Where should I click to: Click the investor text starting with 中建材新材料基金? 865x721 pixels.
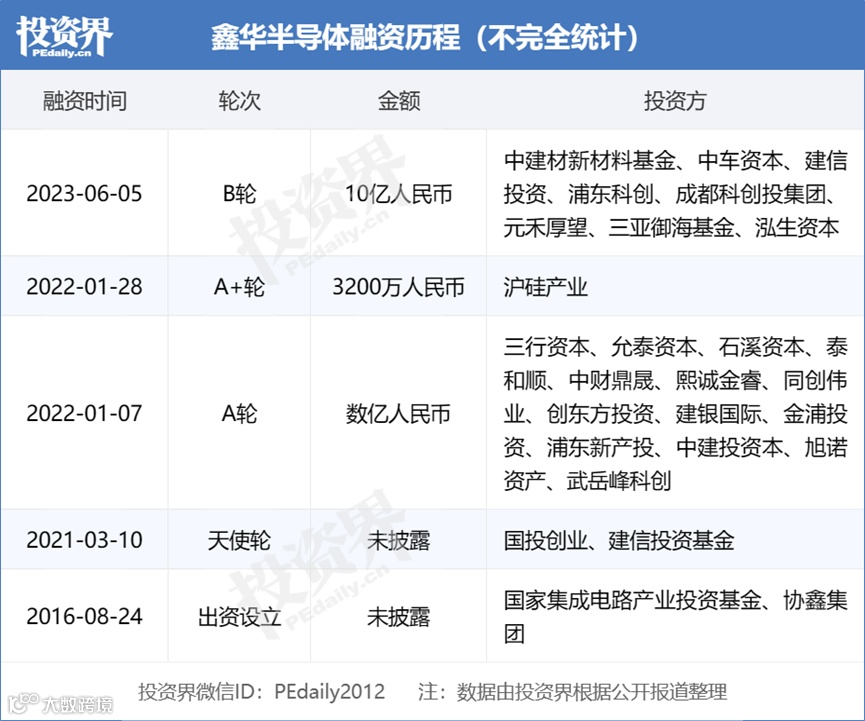point(675,194)
